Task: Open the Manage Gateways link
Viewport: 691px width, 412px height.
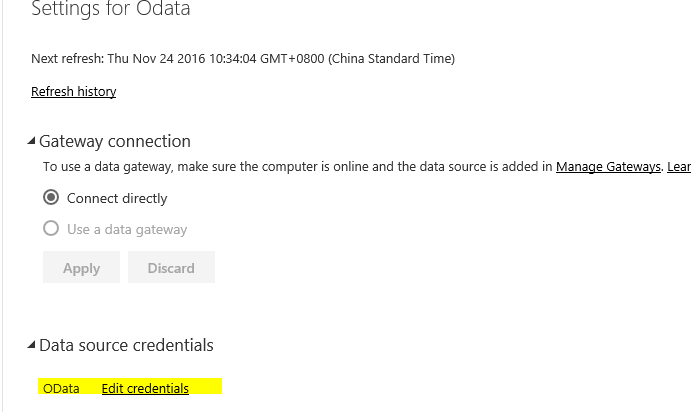Action: pos(608,167)
